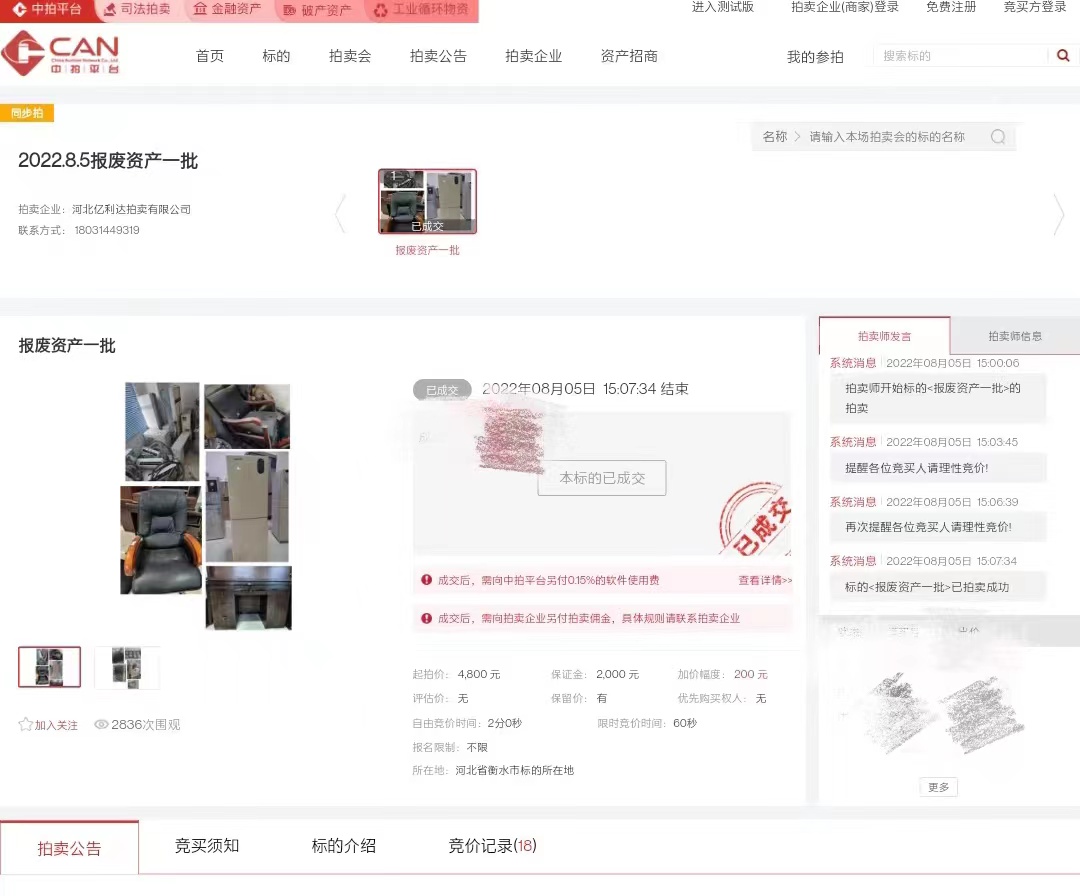Click the CAN logo in header
This screenshot has height=896, width=1080.
click(61, 54)
